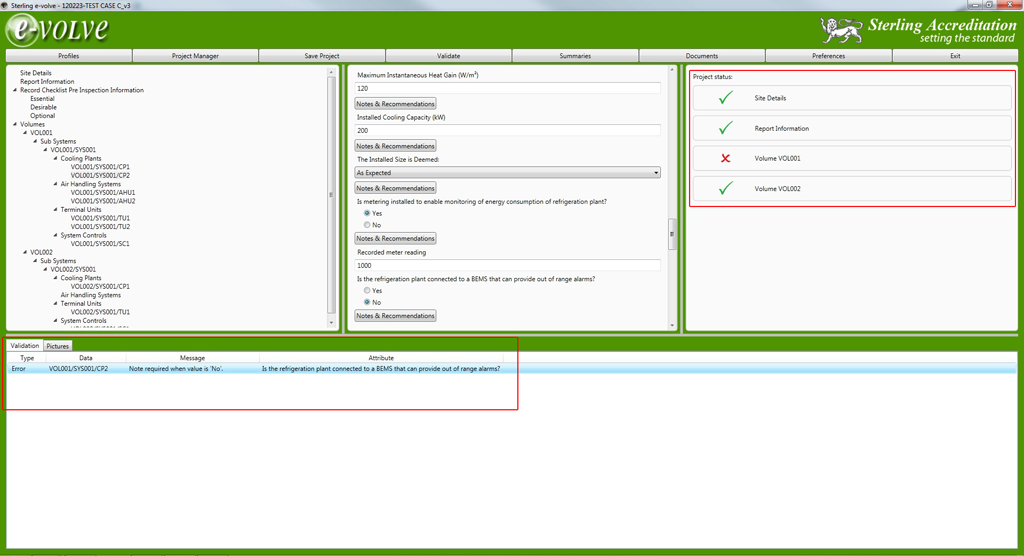Select VOL001/SYS001/CP2 in the tree

pos(100,175)
